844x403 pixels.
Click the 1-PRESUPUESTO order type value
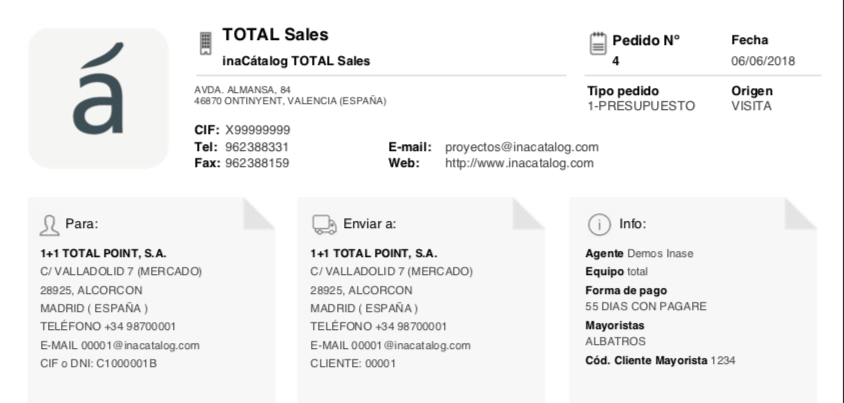641,106
